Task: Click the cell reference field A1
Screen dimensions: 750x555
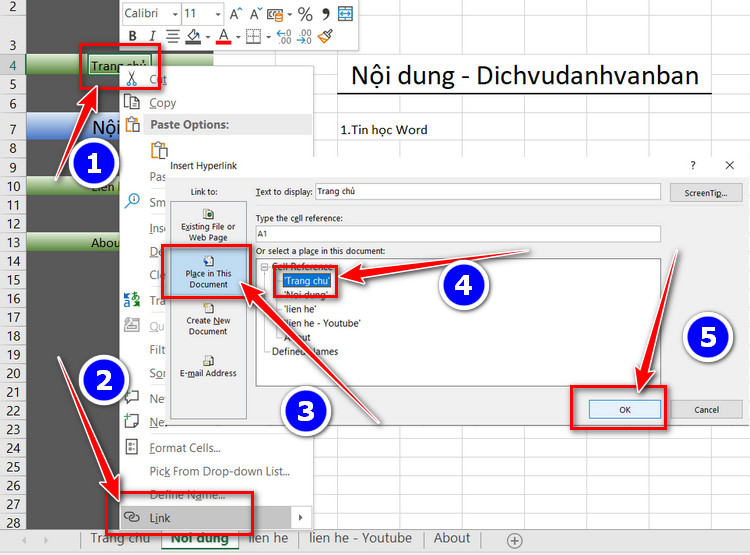Action: pos(458,234)
